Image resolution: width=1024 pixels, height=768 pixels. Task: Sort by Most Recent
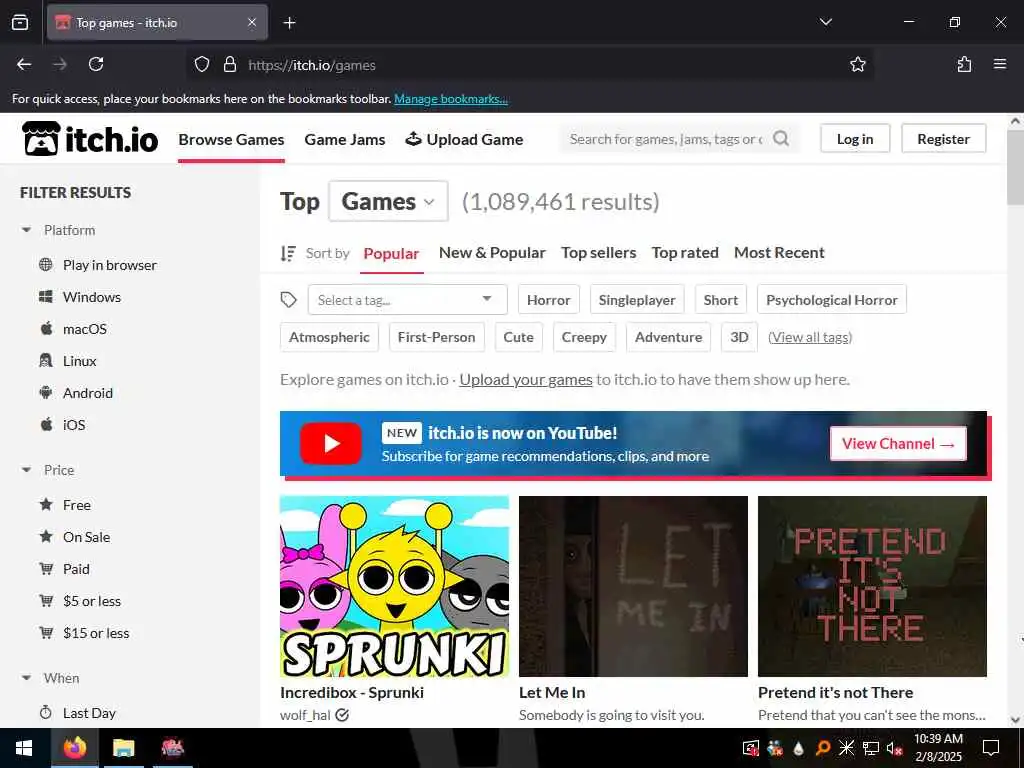pyautogui.click(x=779, y=253)
